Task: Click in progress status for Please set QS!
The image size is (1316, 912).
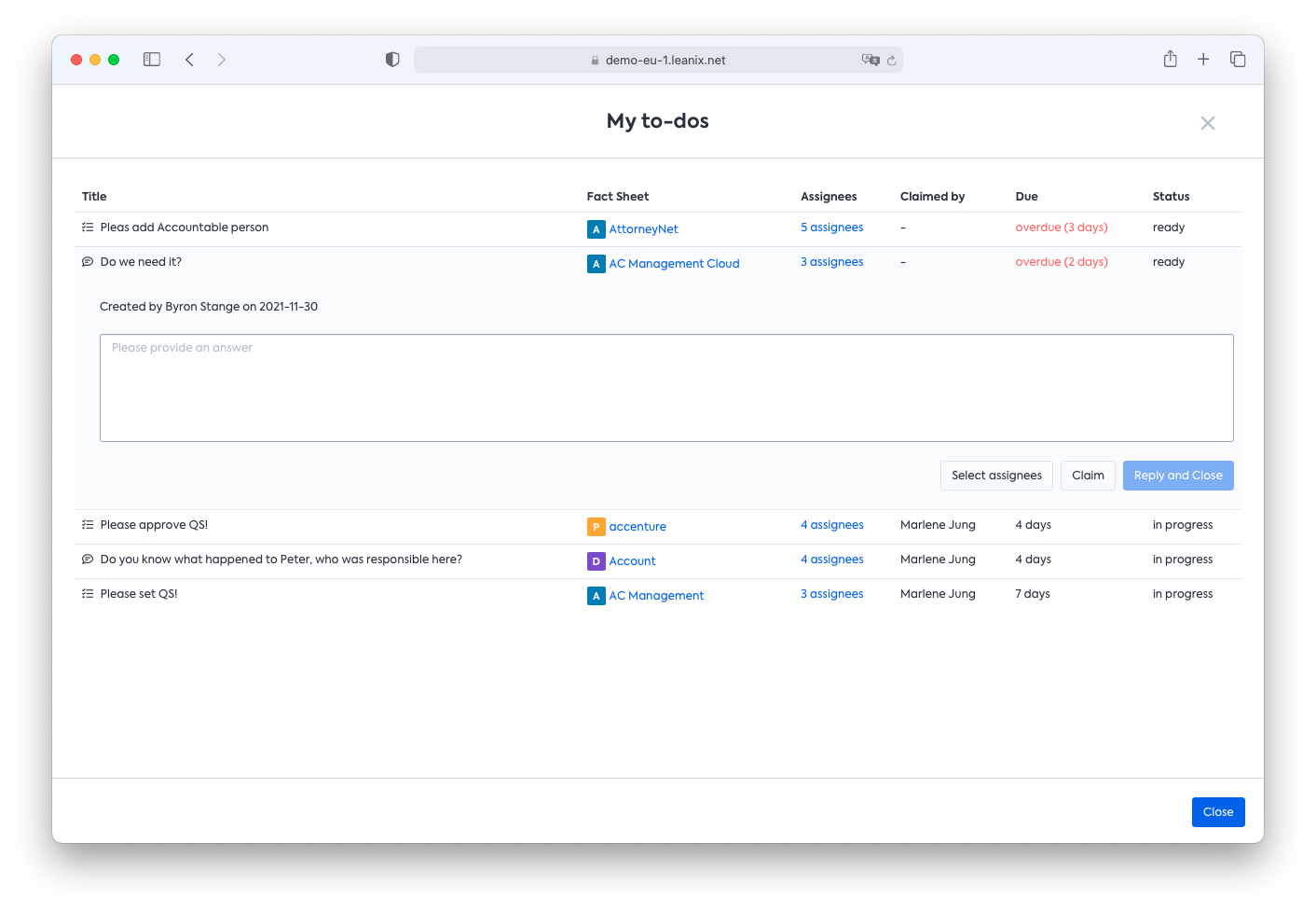Action: pos(1183,594)
